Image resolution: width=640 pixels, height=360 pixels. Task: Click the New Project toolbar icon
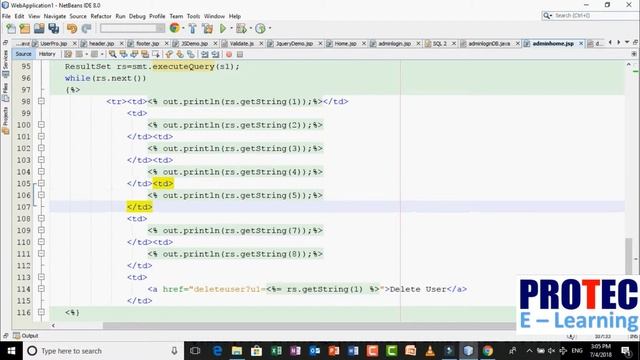coord(25,29)
